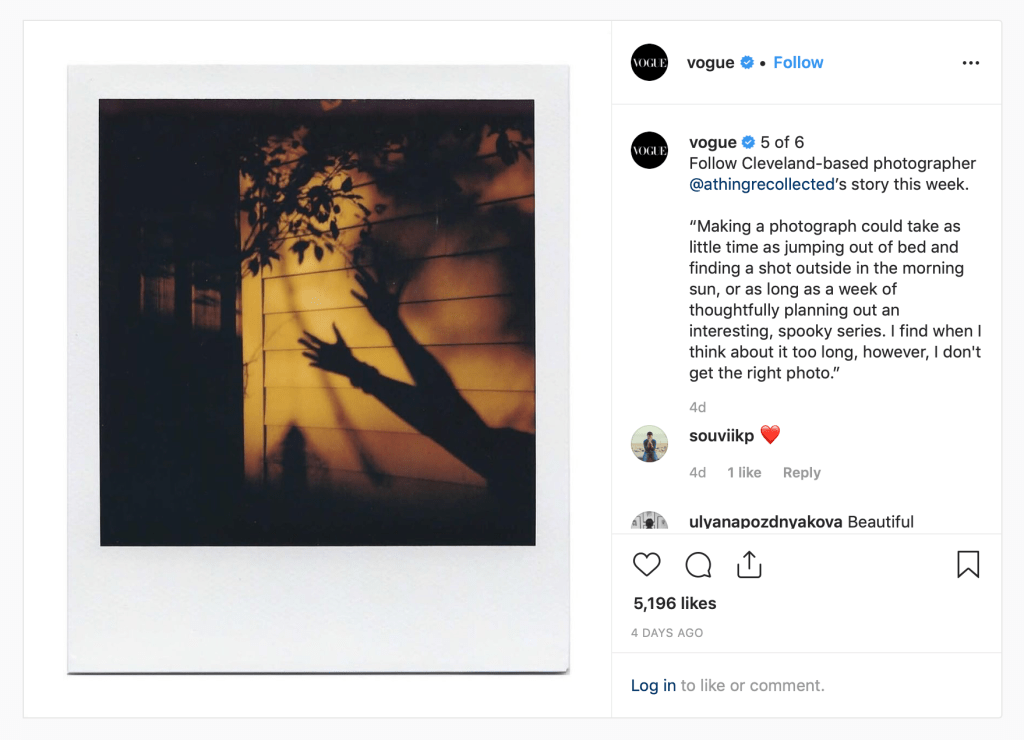
Task: Reply to souviikp's comment
Action: tap(801, 472)
